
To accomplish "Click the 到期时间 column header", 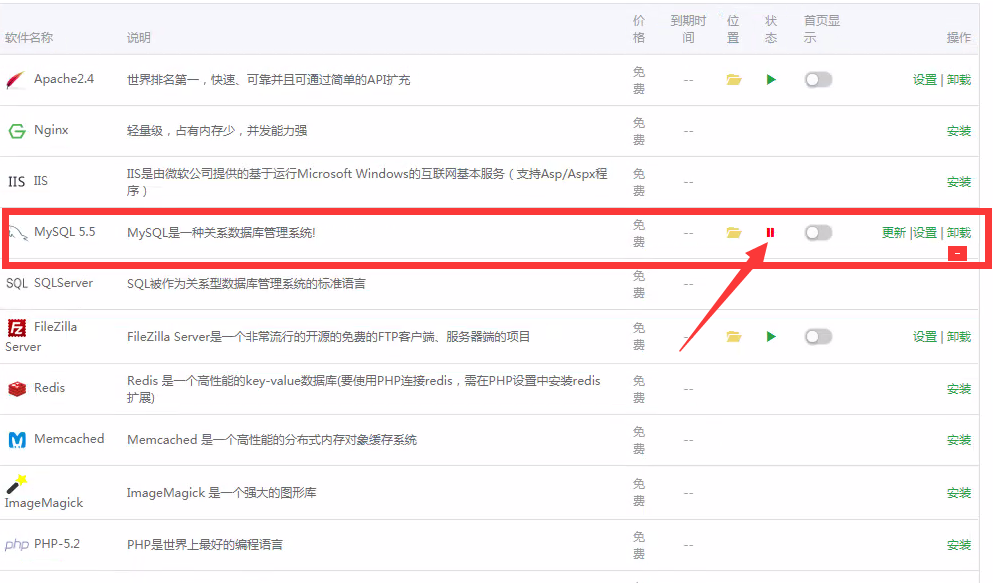I will [x=688, y=29].
